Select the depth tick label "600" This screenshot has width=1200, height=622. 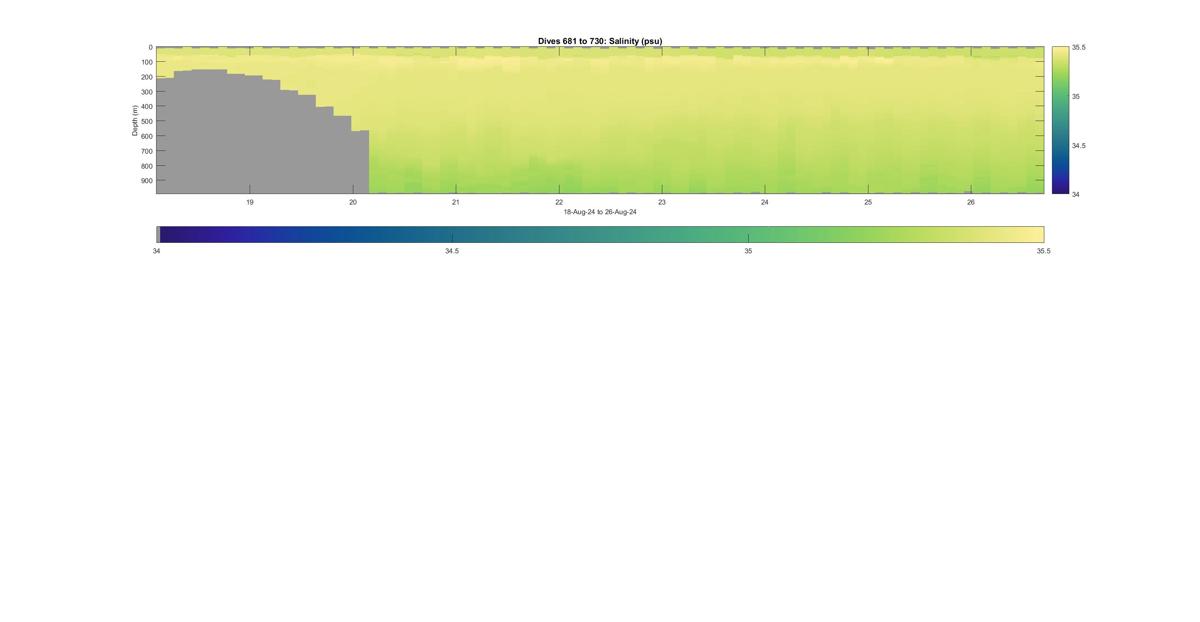pos(147,136)
